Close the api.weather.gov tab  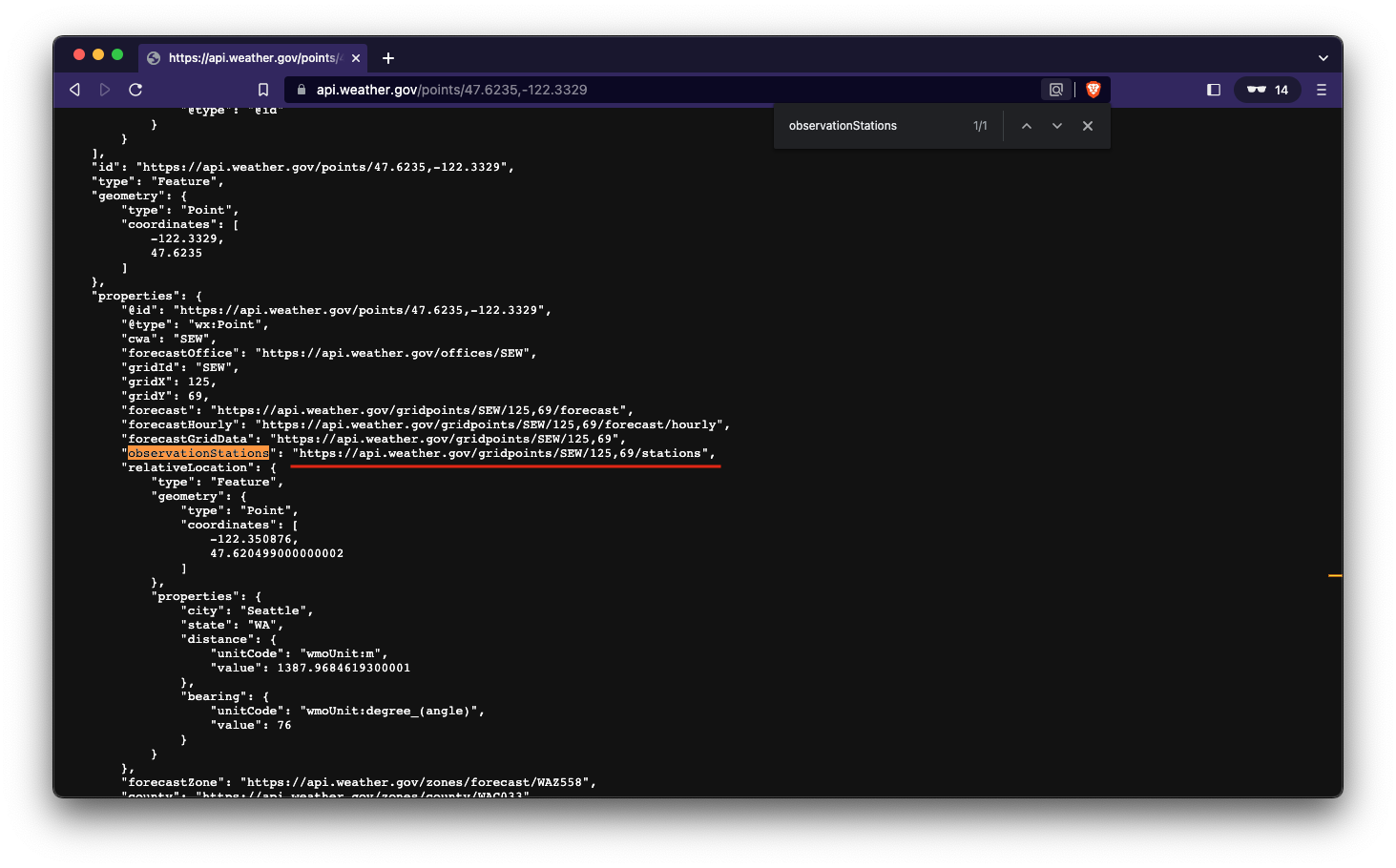[x=356, y=58]
